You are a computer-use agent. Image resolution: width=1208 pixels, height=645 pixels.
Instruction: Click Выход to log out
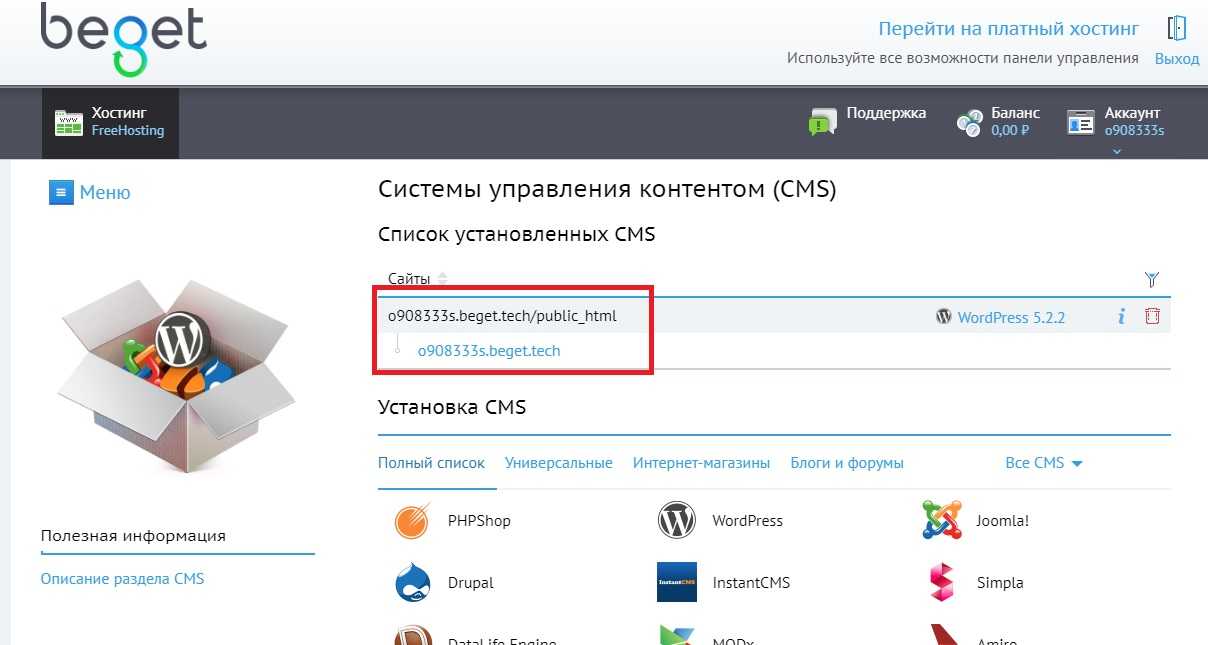pos(1176,58)
